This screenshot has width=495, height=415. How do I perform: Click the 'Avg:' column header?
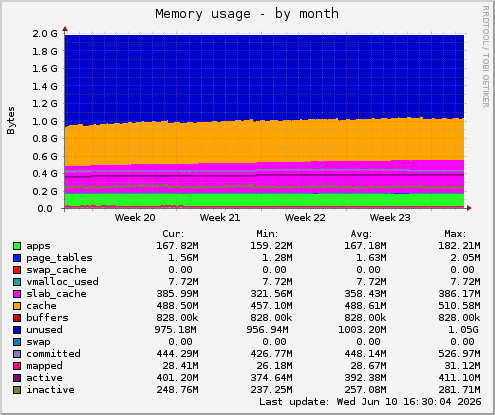(x=361, y=234)
